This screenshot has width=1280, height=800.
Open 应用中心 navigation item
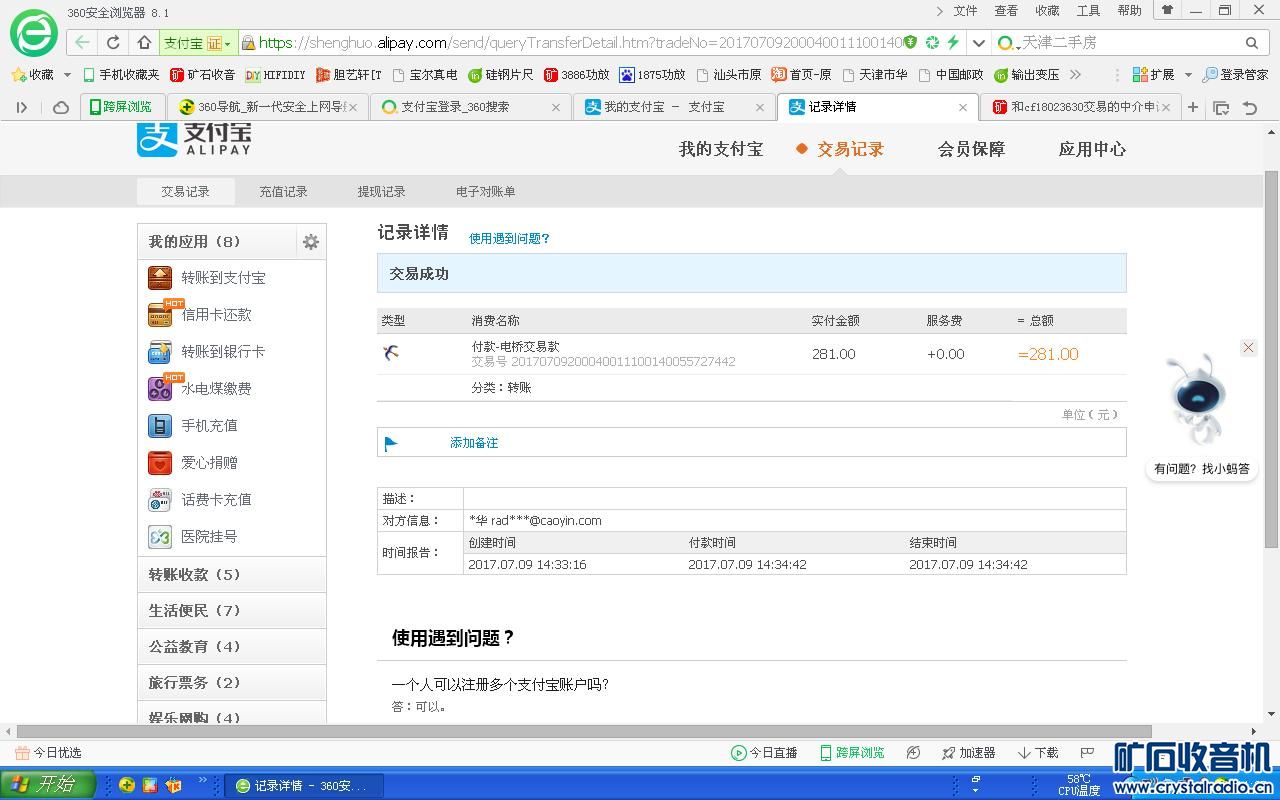(x=1092, y=149)
